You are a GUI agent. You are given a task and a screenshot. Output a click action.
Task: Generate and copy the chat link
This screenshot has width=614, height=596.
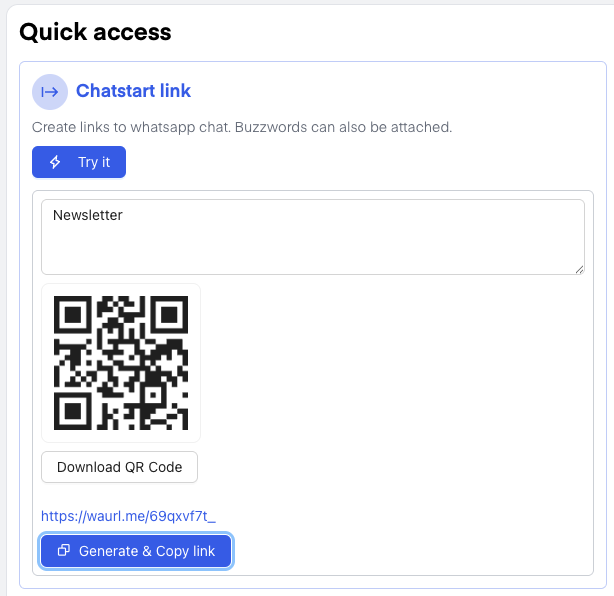[136, 551]
